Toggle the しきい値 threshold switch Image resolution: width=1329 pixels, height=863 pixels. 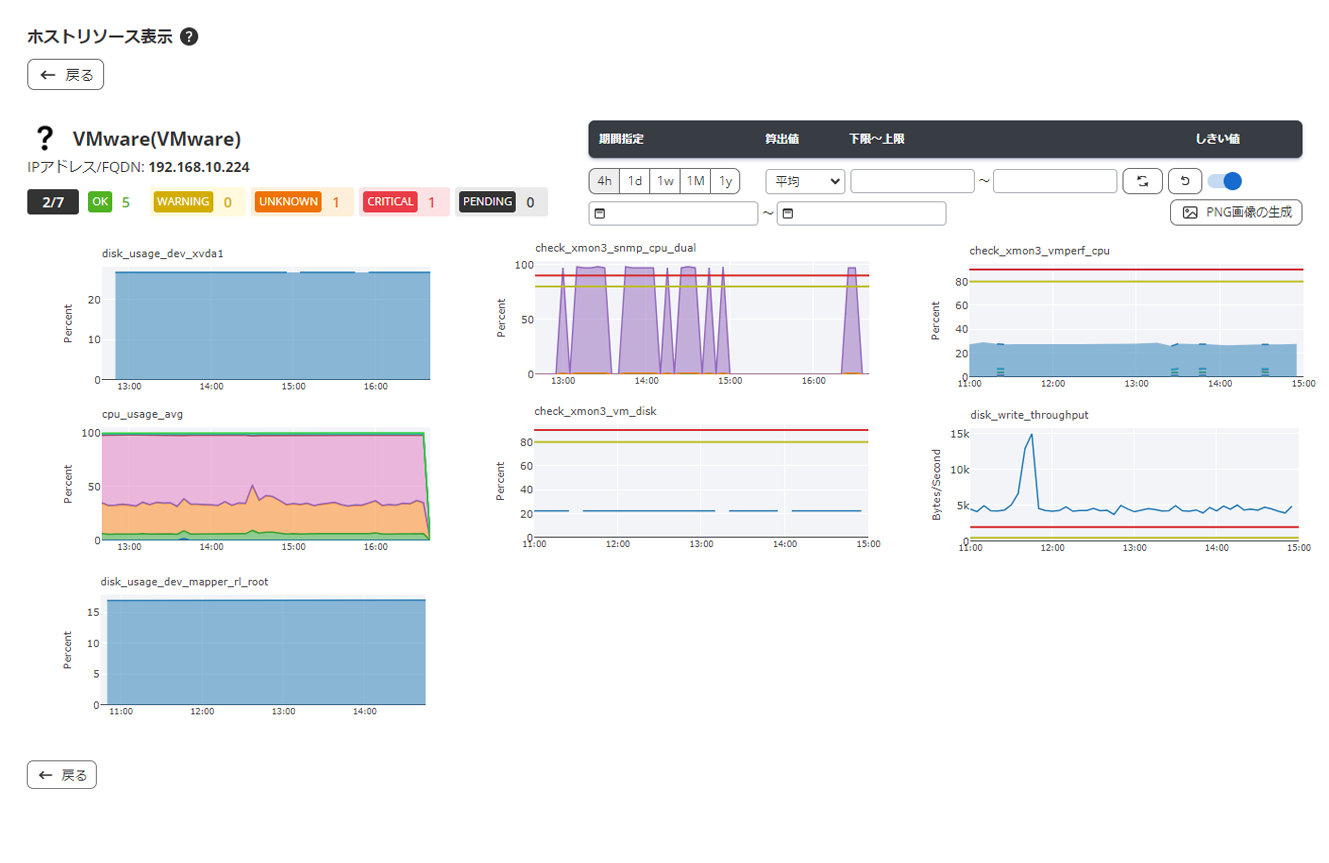[1225, 181]
